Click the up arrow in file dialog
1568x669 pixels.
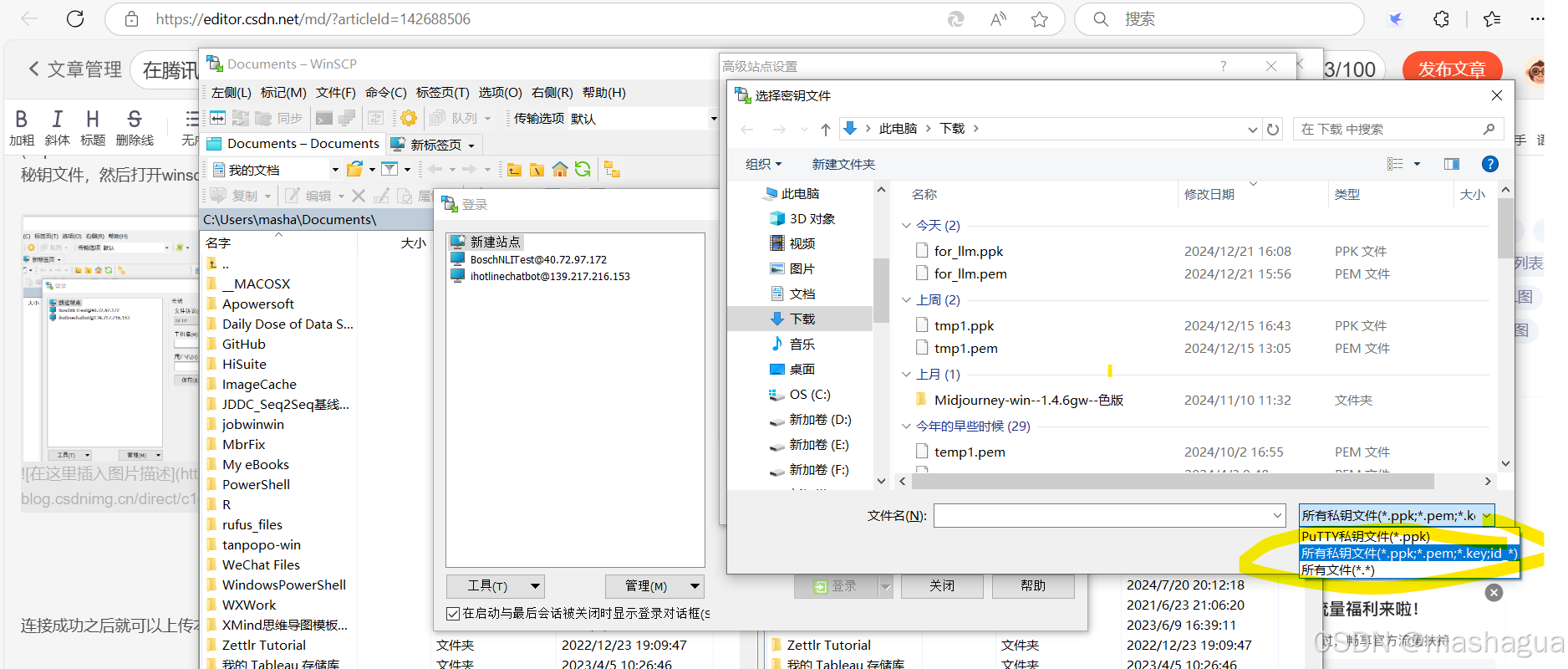(x=826, y=129)
